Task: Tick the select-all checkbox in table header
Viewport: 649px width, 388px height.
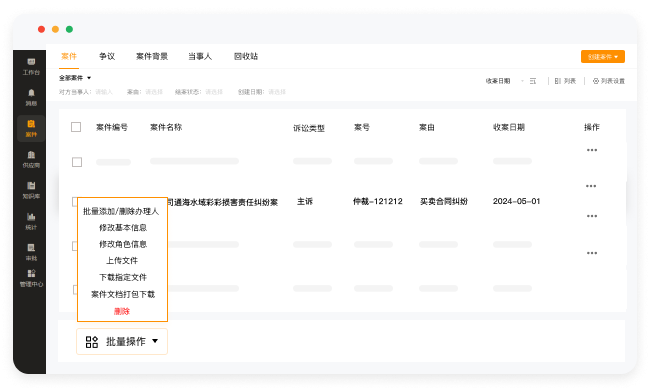Action: point(76,127)
